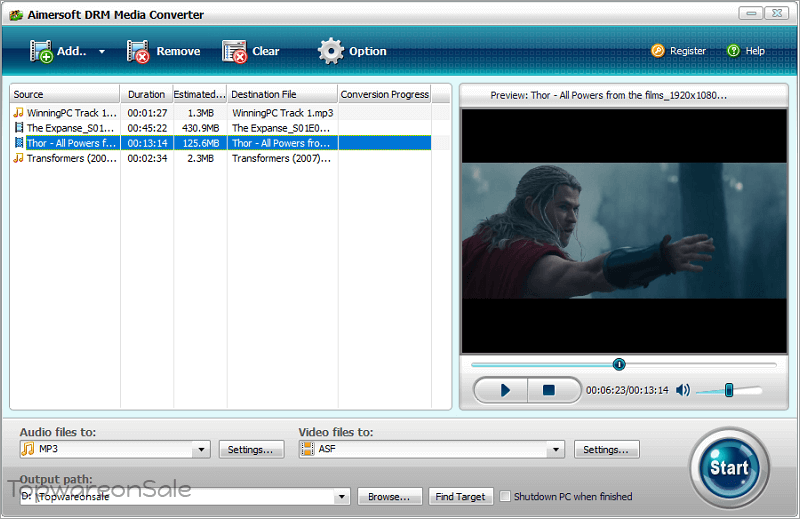The height and width of the screenshot is (519, 800).
Task: Click the Clear list icon
Action: pos(234,51)
